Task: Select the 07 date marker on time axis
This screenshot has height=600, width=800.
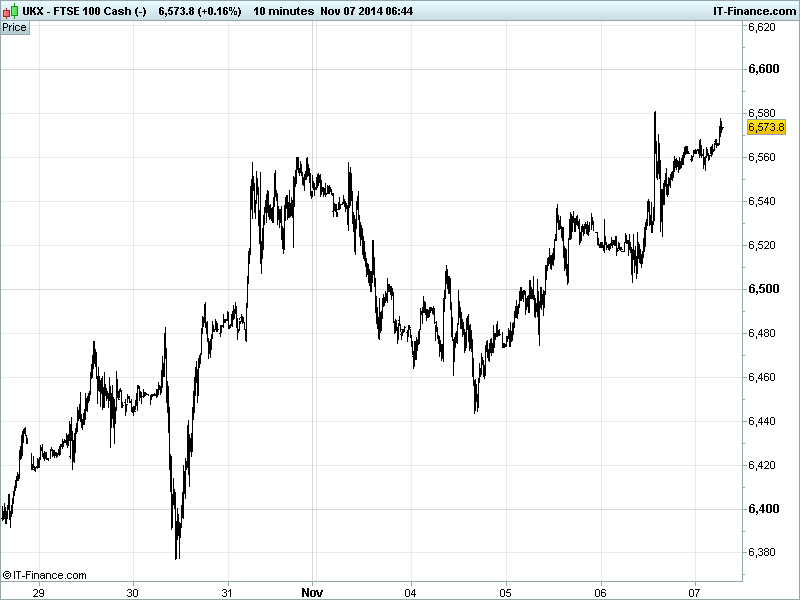Action: point(696,590)
